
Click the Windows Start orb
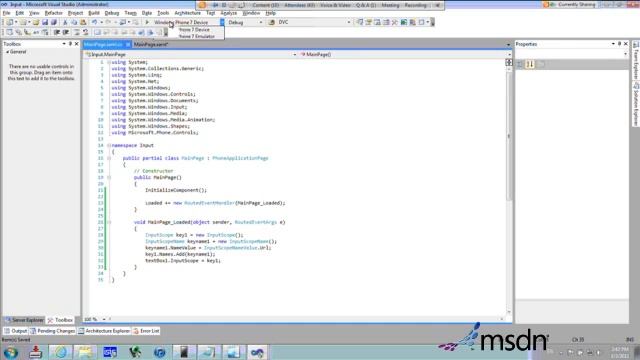pyautogui.click(x=11, y=352)
